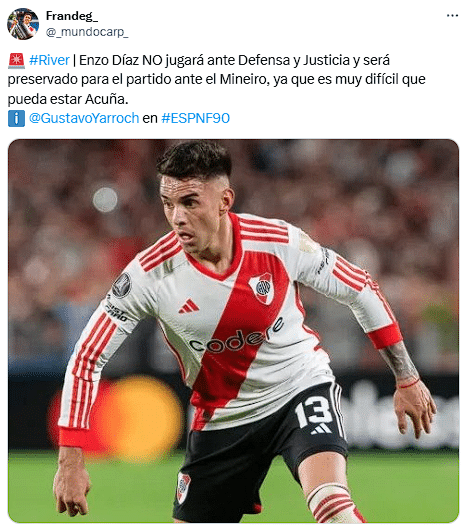Click the club crest on the shorts

(x=184, y=487)
